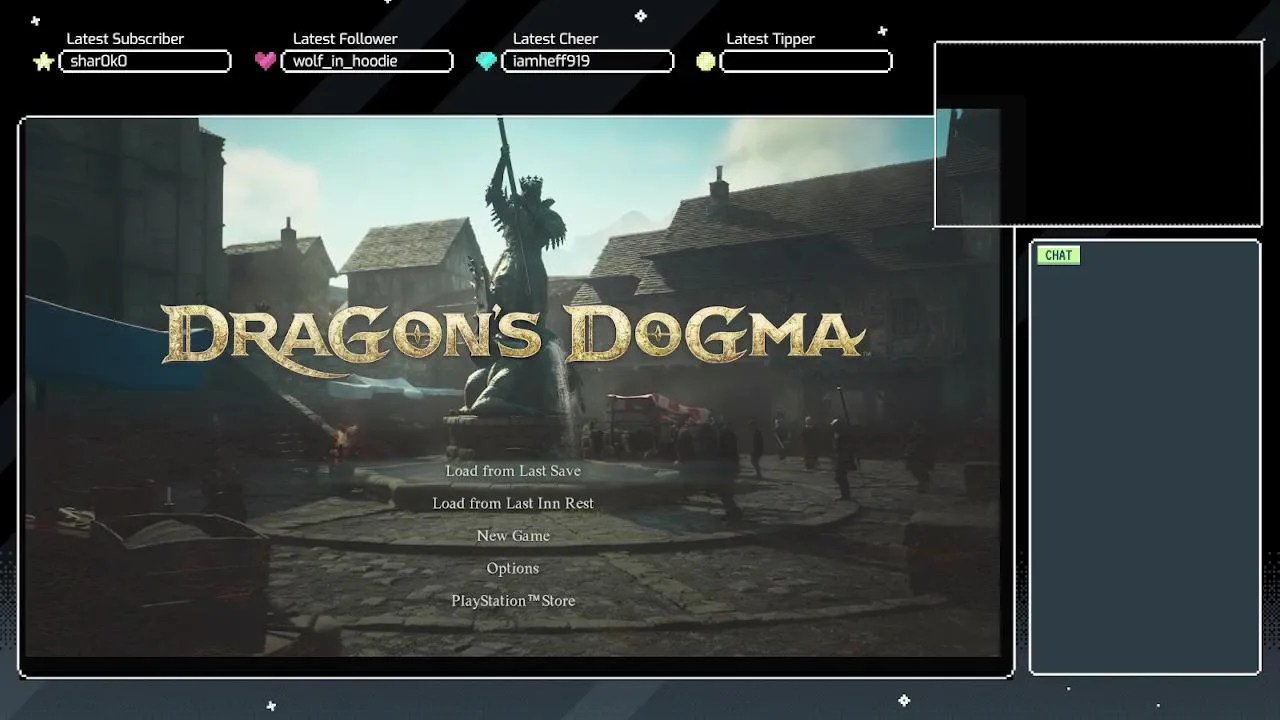
Task: Click the black webcam frame
Action: (1098, 134)
